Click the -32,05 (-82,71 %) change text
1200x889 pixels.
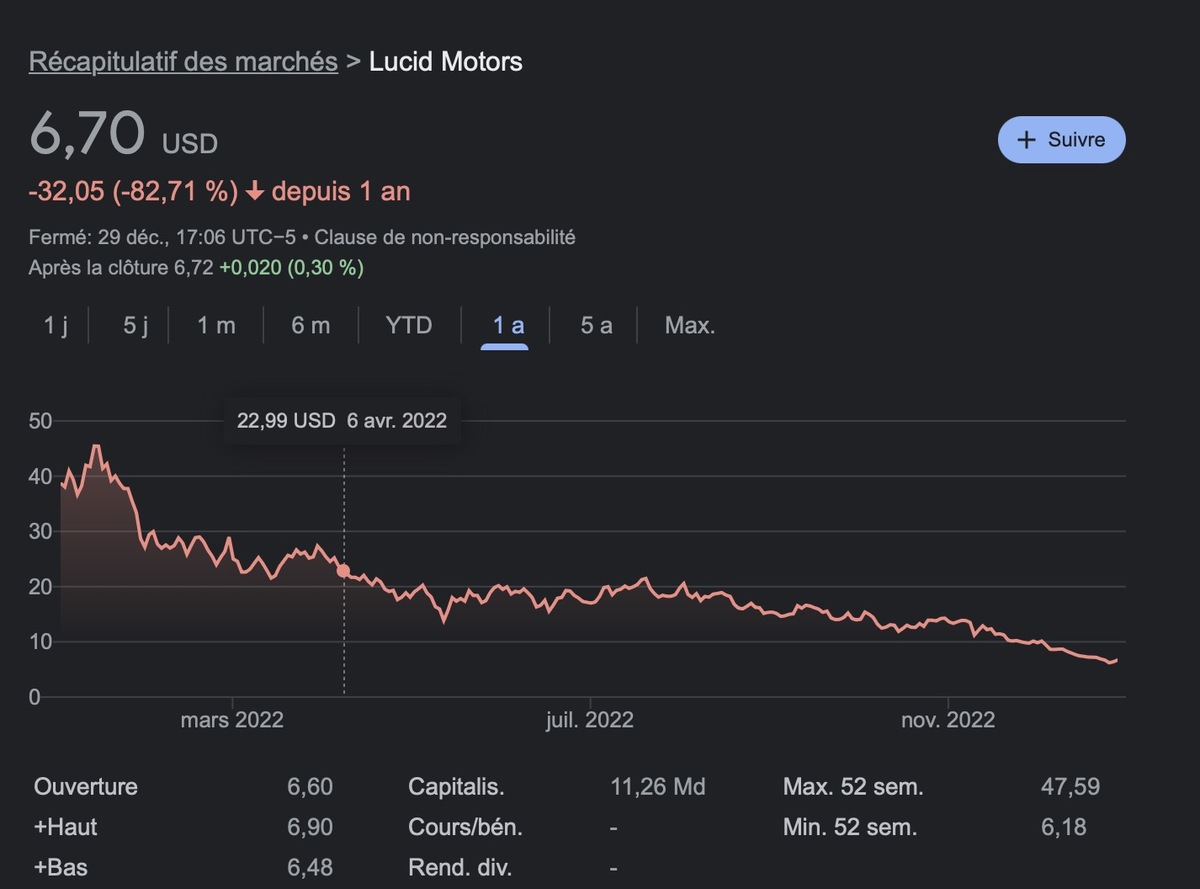pos(134,191)
